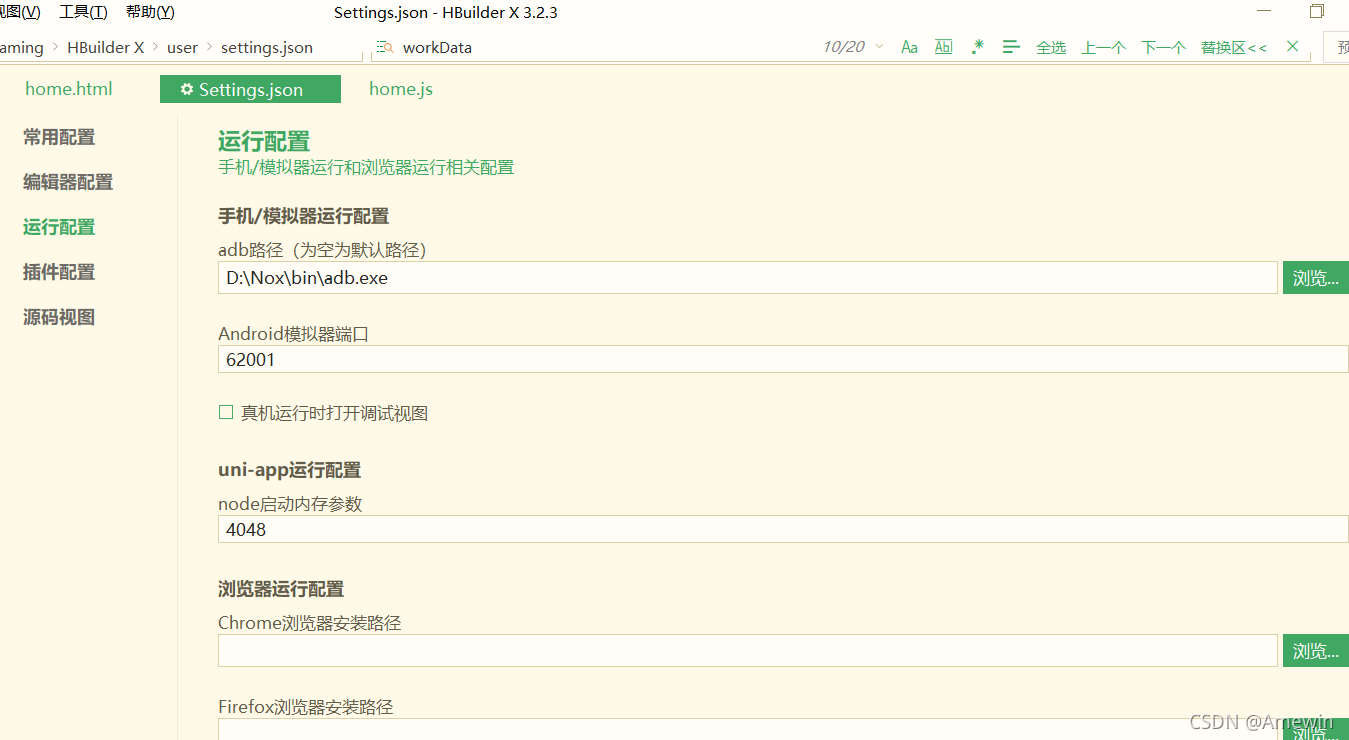Image resolution: width=1349 pixels, height=740 pixels.
Task: Click 全选 to select all matches
Action: click(1051, 47)
